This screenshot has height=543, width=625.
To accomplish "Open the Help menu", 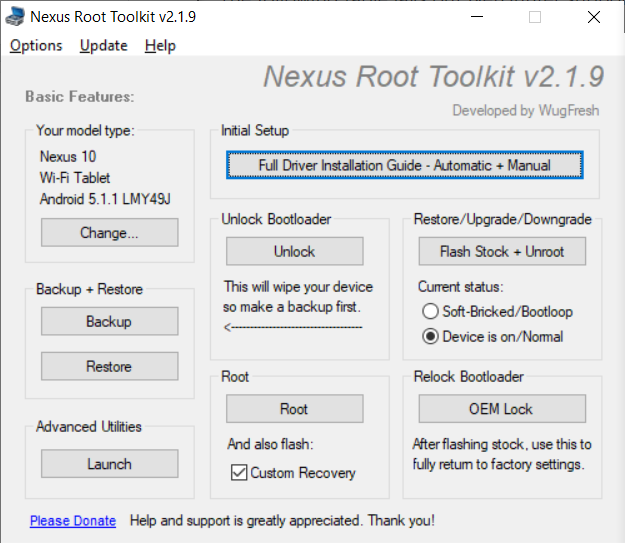I will tap(160, 46).
